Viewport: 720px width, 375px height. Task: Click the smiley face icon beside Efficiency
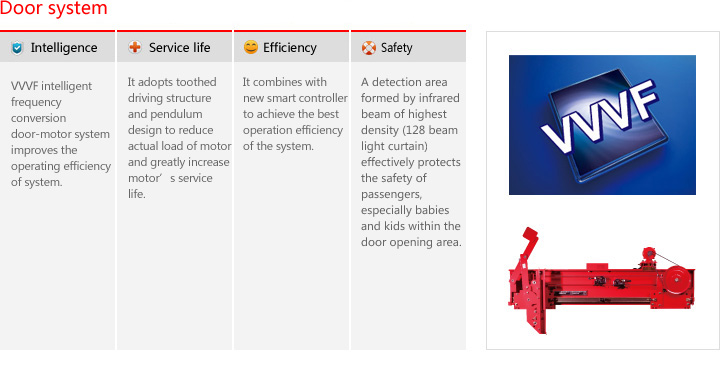coord(251,47)
